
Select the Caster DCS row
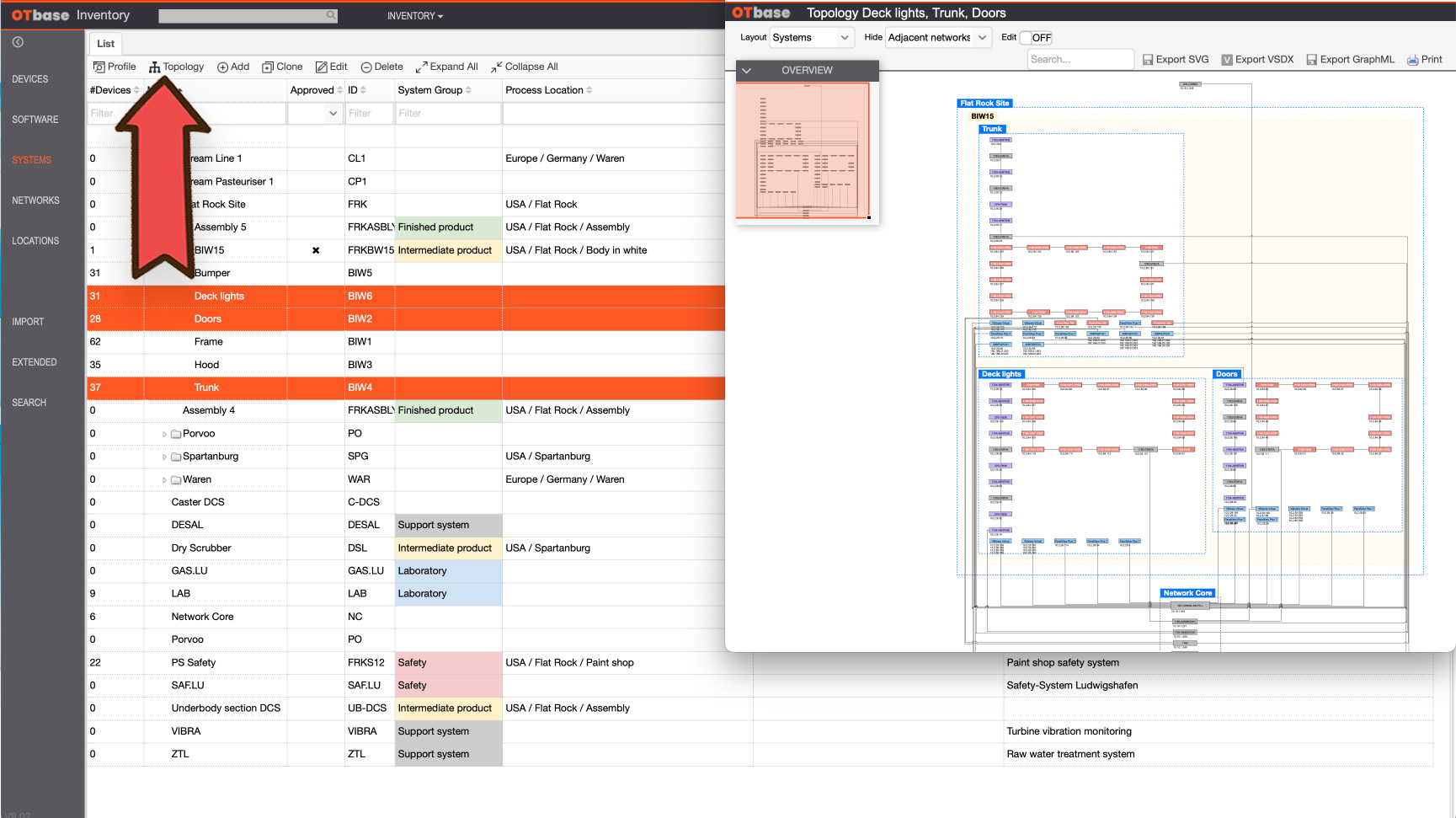(406, 502)
